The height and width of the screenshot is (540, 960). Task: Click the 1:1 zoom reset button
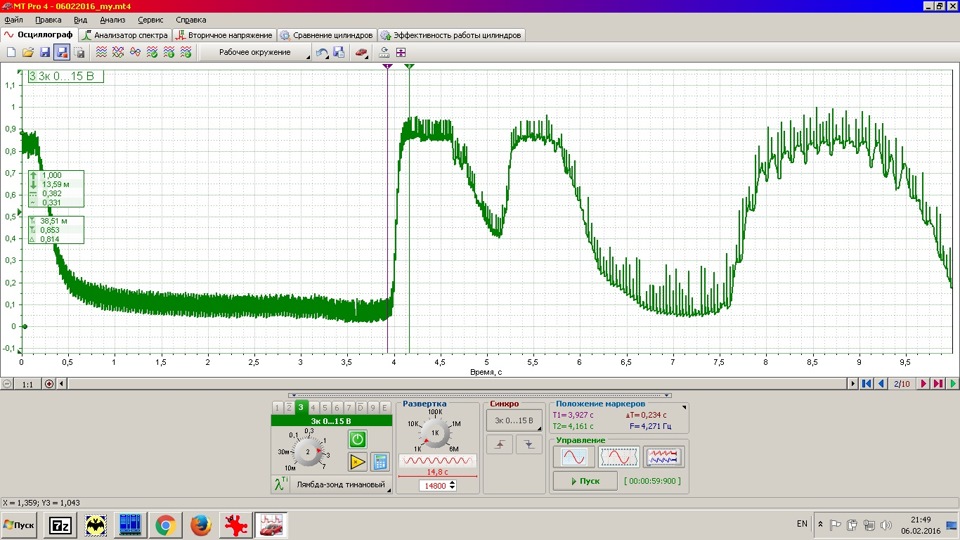pyautogui.click(x=28, y=383)
